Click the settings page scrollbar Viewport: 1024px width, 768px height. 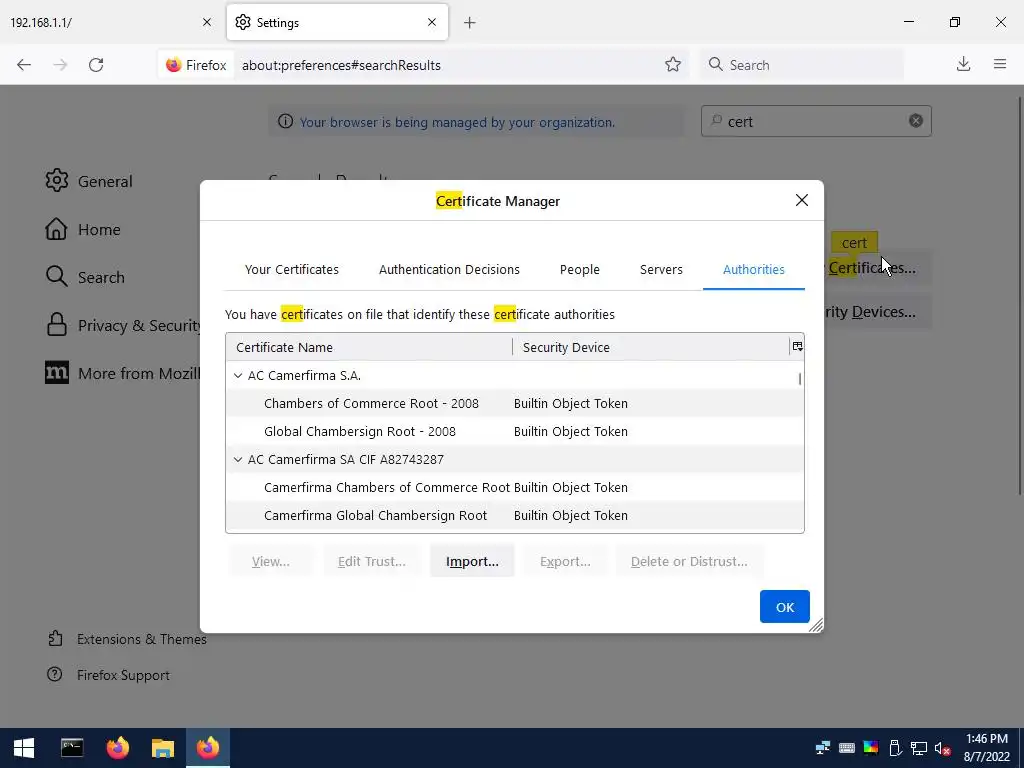(1019, 295)
